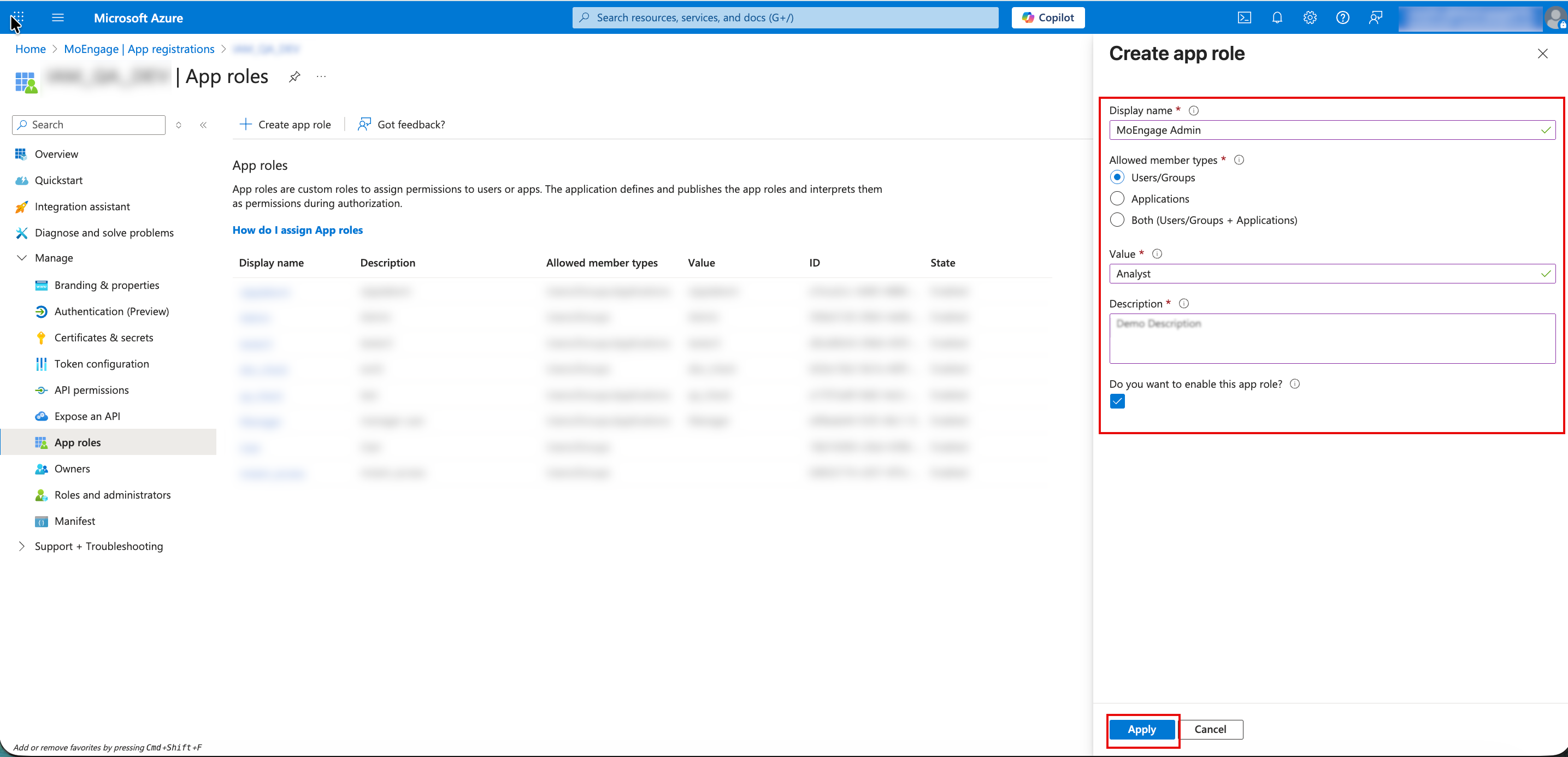Open How do I assign App roles link
Image resolution: width=1568 pixels, height=757 pixels.
297,230
